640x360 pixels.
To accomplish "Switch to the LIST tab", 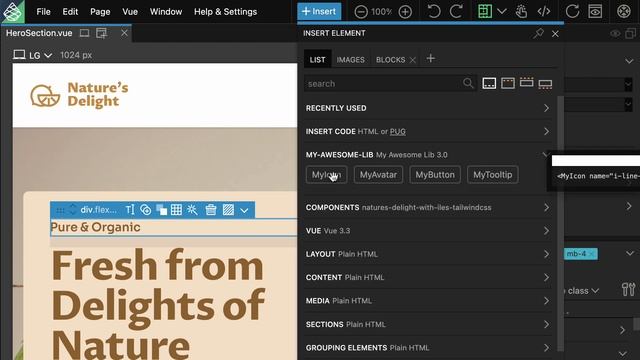I will 318,60.
